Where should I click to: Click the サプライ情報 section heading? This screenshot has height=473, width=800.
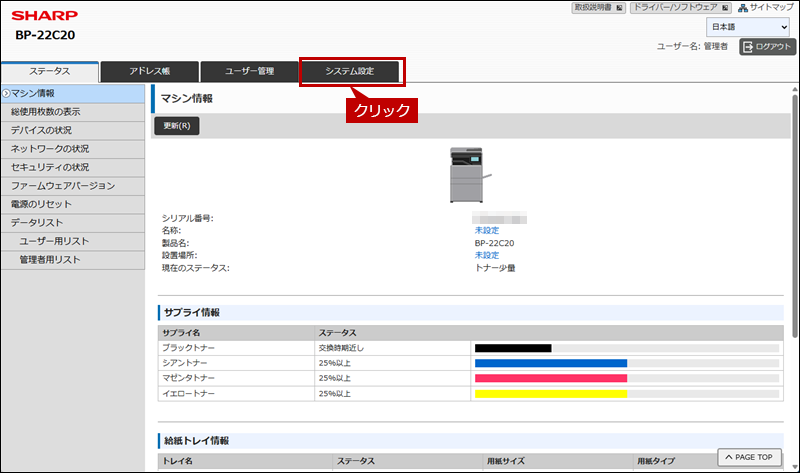(x=192, y=312)
